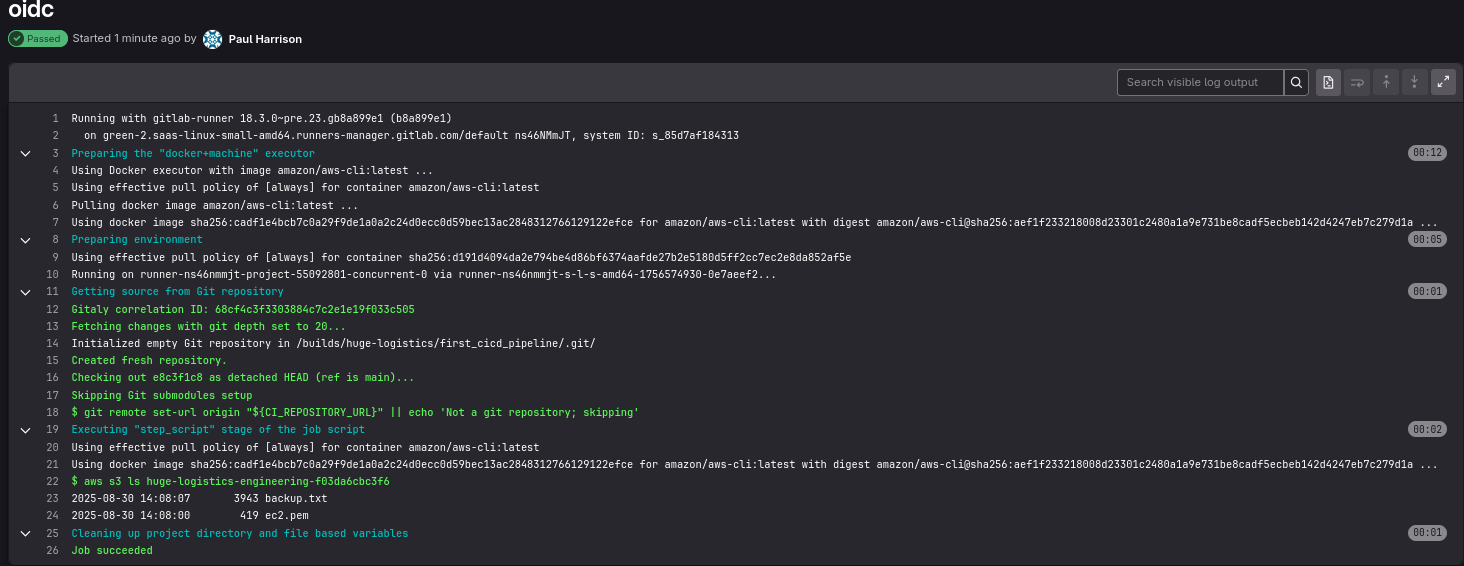Screen dimensions: 1464x566
Task: Click line number 22 link
Action: [53, 482]
